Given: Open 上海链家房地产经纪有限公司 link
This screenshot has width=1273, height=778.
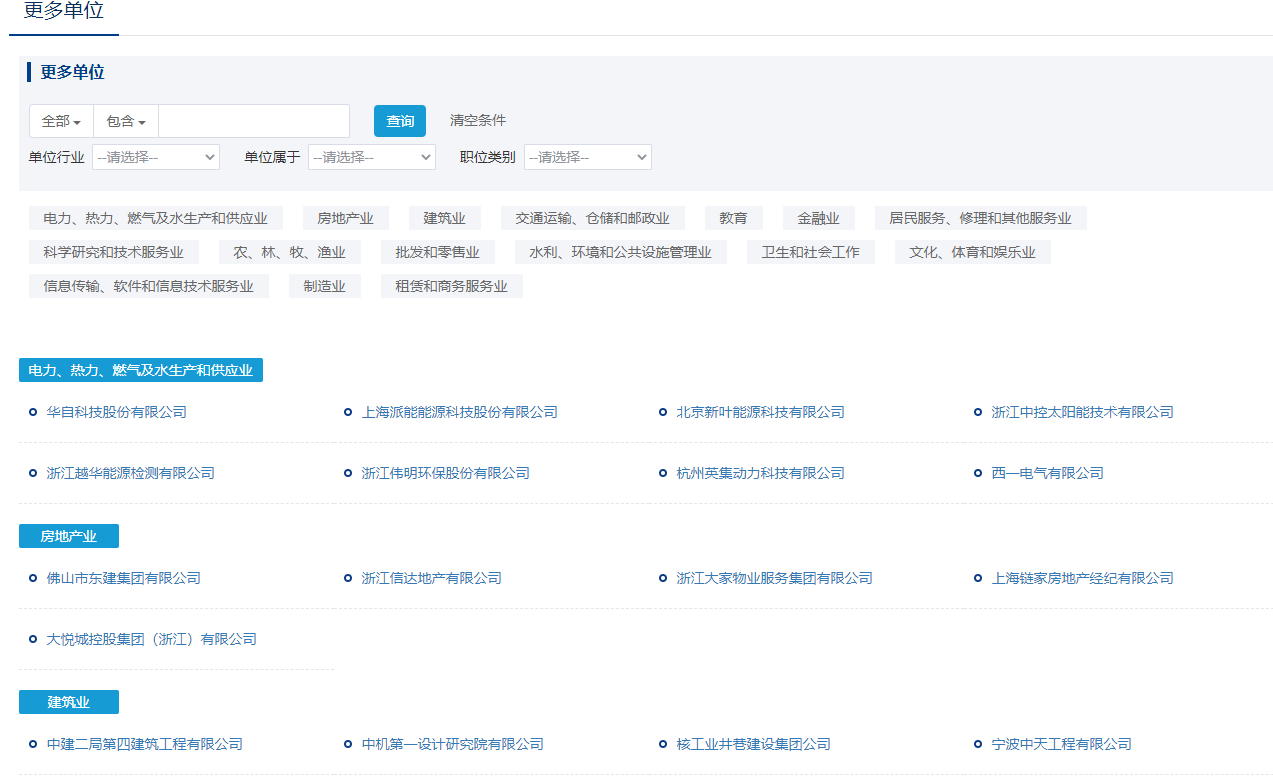Looking at the screenshot, I should (1083, 578).
